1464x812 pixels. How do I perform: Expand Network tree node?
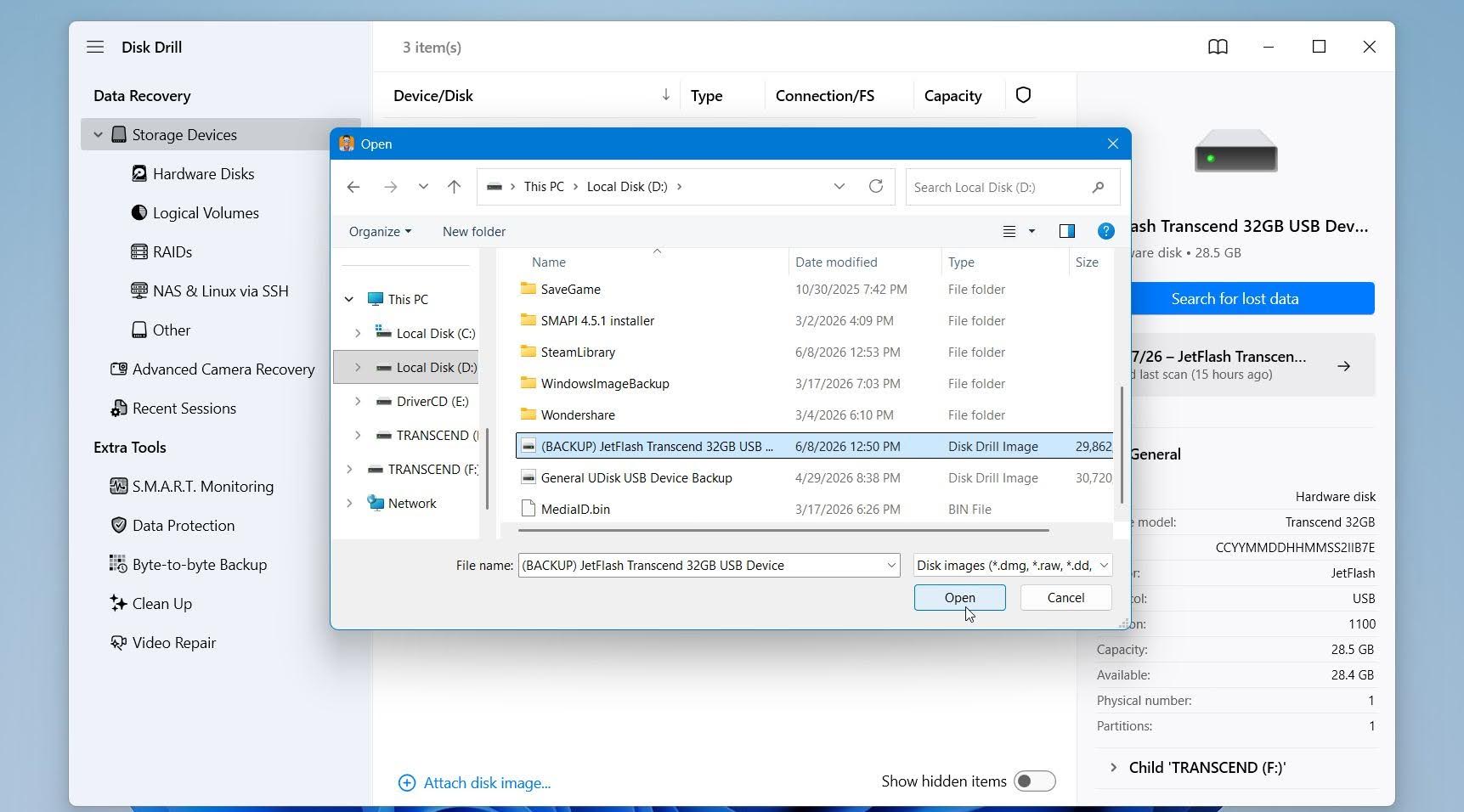point(349,503)
